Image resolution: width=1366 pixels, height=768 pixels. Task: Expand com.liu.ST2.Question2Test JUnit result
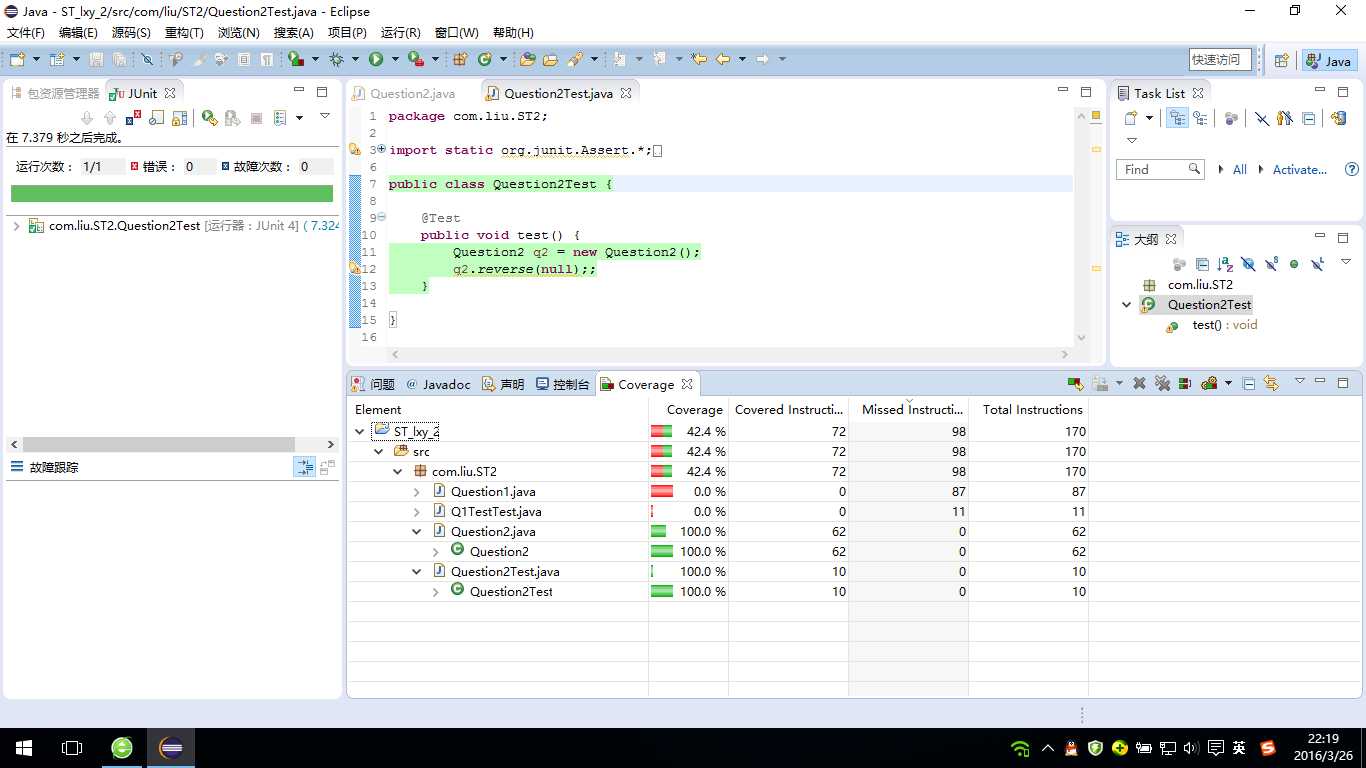(x=16, y=226)
